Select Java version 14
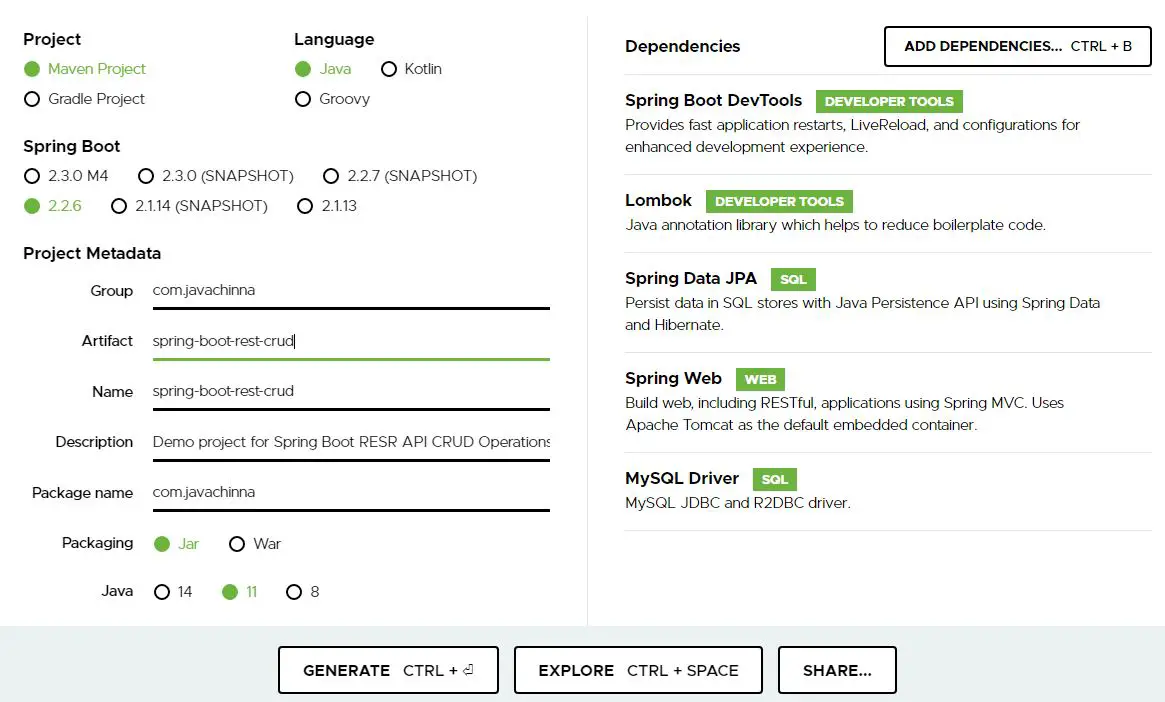This screenshot has width=1165, height=702. (x=162, y=592)
